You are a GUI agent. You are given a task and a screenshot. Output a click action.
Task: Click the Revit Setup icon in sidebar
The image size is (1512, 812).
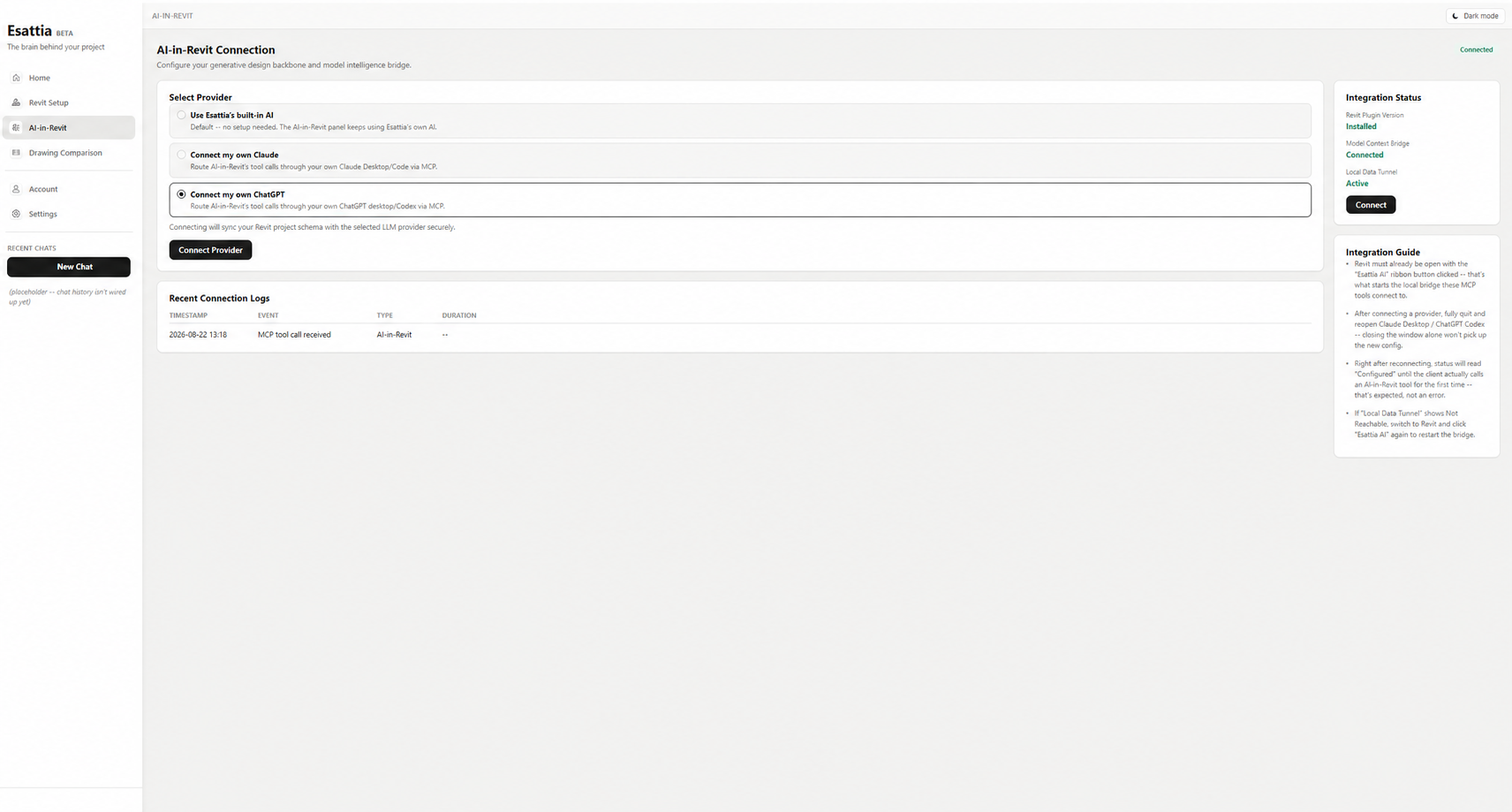pyautogui.click(x=16, y=102)
